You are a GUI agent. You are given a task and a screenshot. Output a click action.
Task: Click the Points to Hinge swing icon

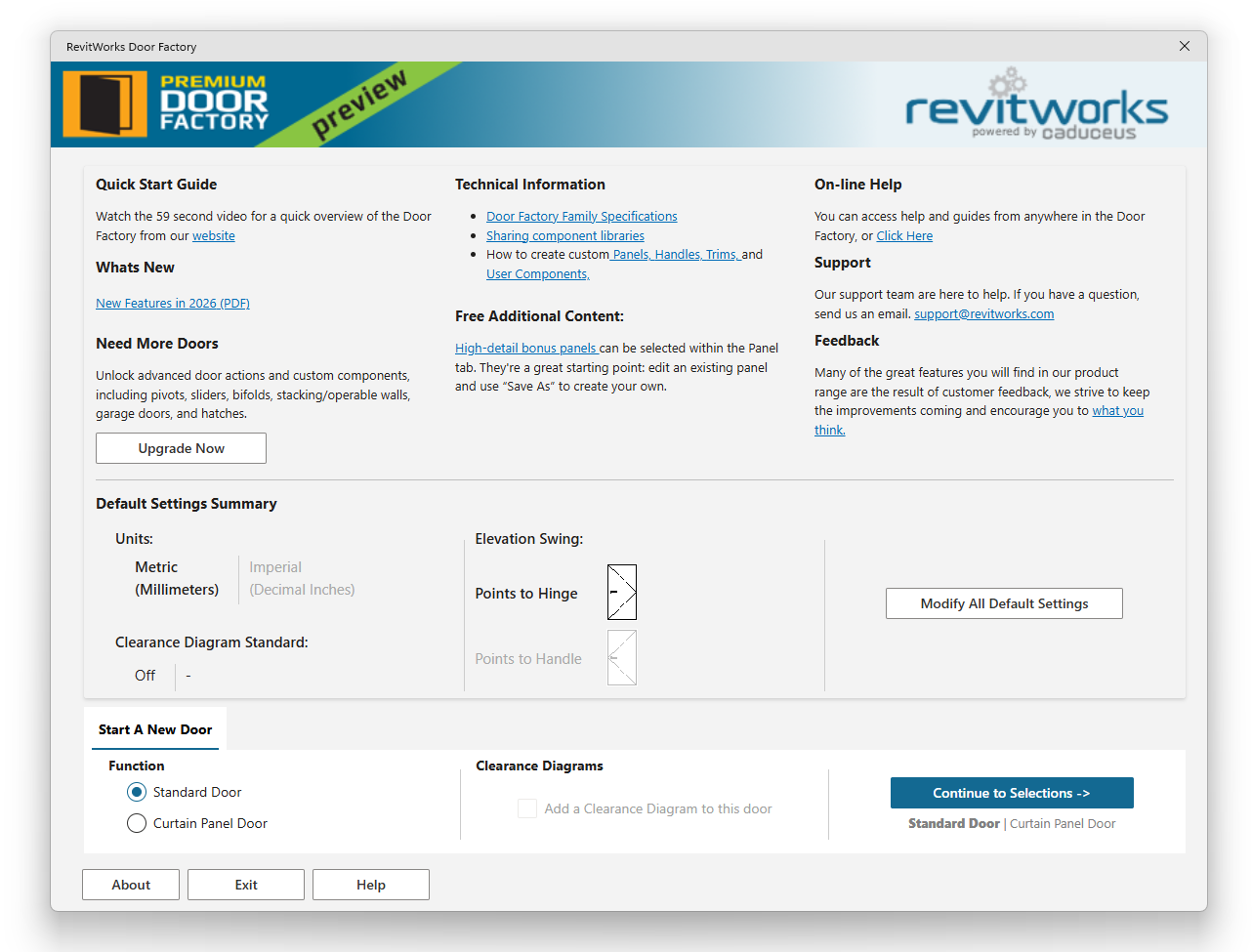[x=622, y=592]
